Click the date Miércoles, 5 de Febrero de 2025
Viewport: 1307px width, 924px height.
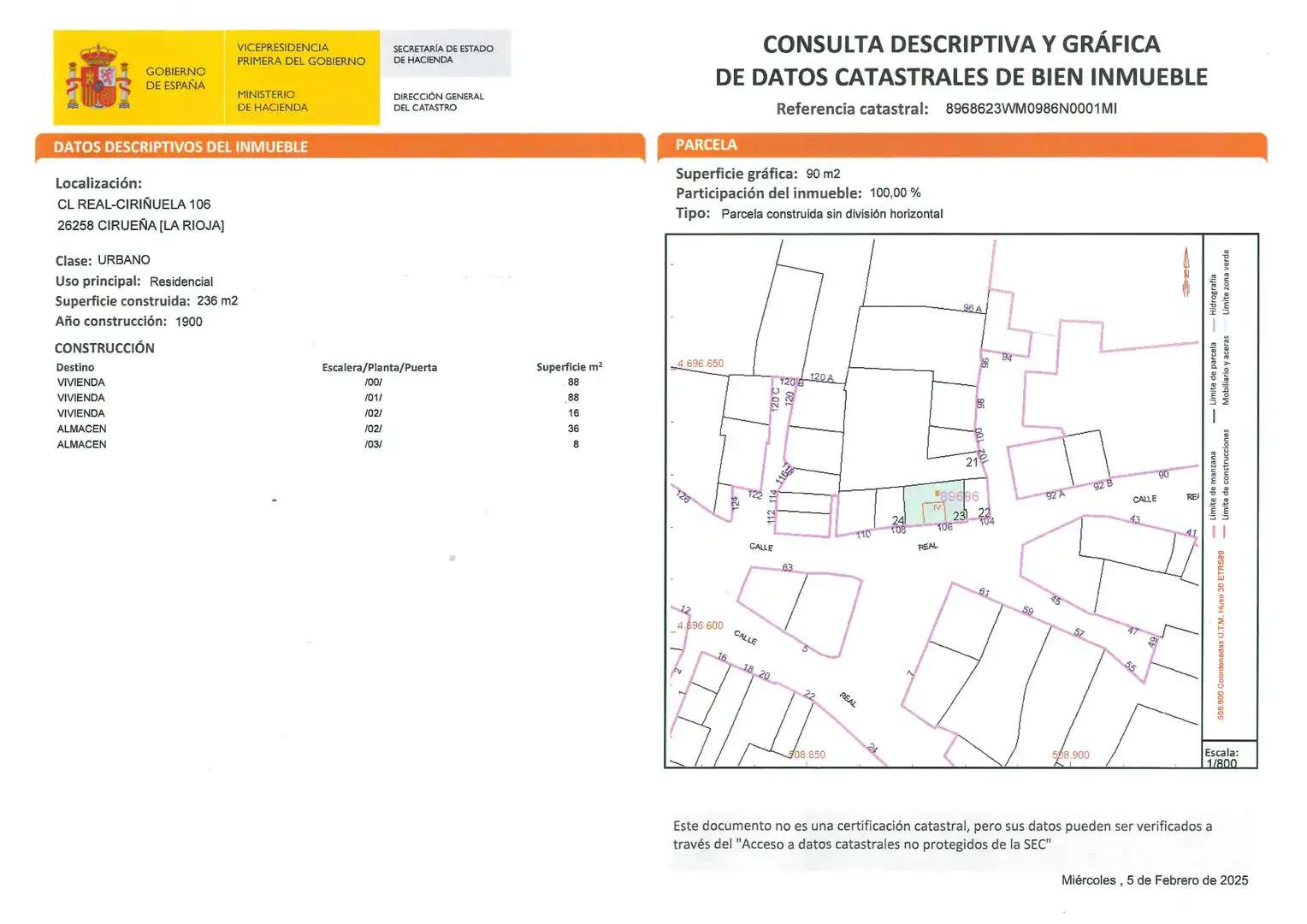click(1155, 880)
